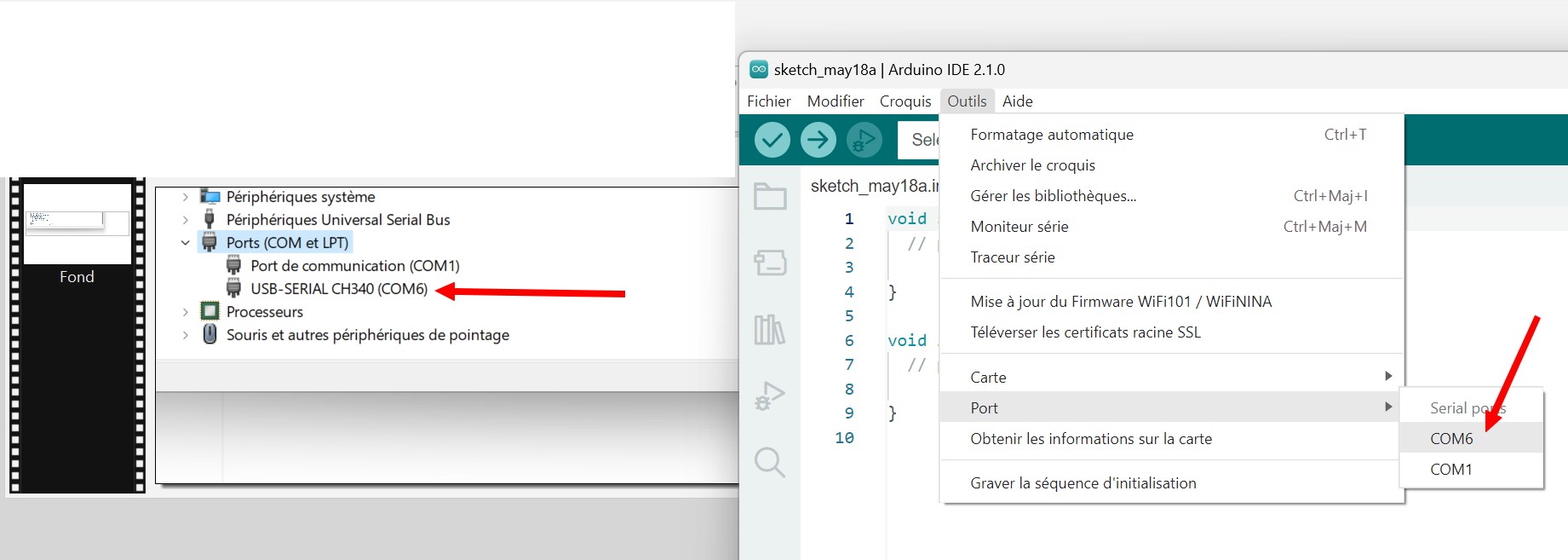Select the Processeurs tree label
This screenshot has width=1568, height=560.
(x=265, y=312)
